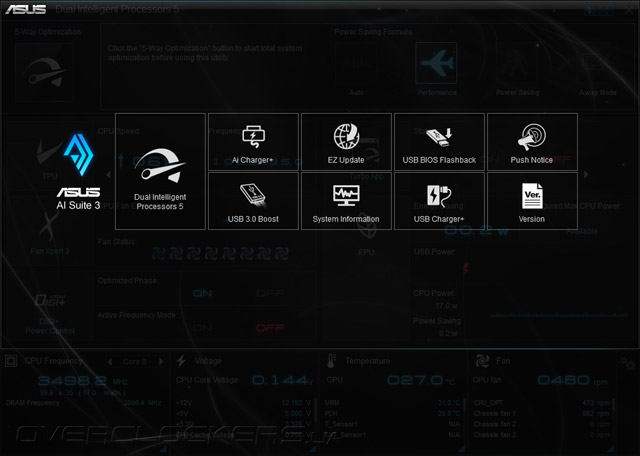Go to next menu page arrow
Screen dimensions: 640x456
coord(586,174)
